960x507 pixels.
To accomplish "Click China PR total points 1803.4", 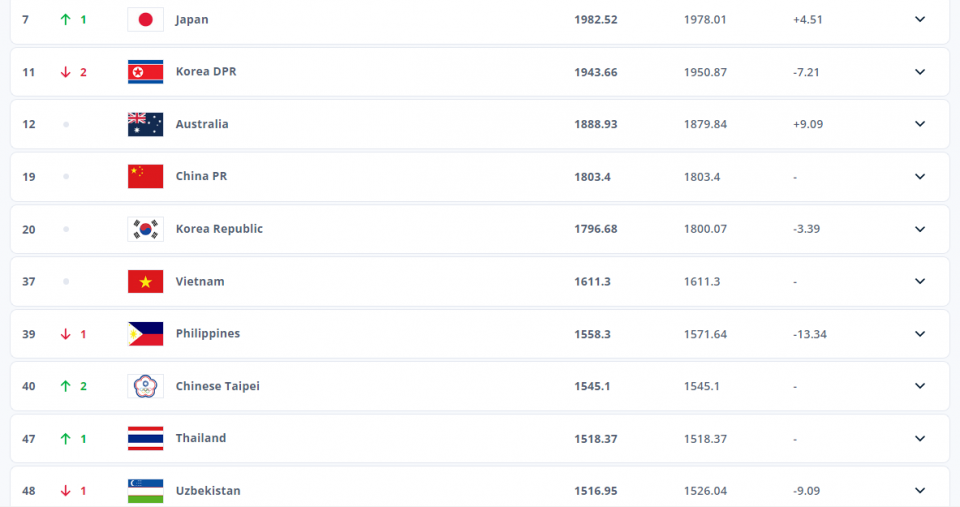I will pos(592,177).
